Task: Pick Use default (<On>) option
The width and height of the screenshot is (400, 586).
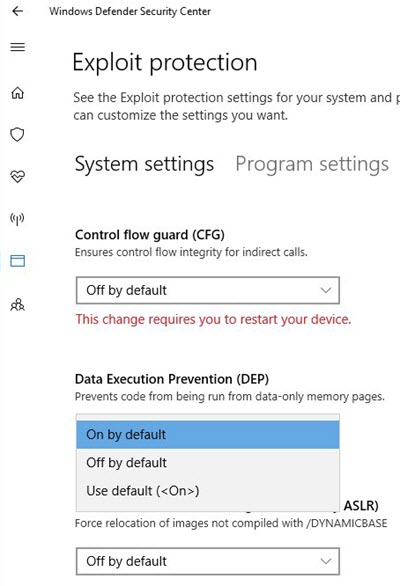Action: (x=208, y=491)
